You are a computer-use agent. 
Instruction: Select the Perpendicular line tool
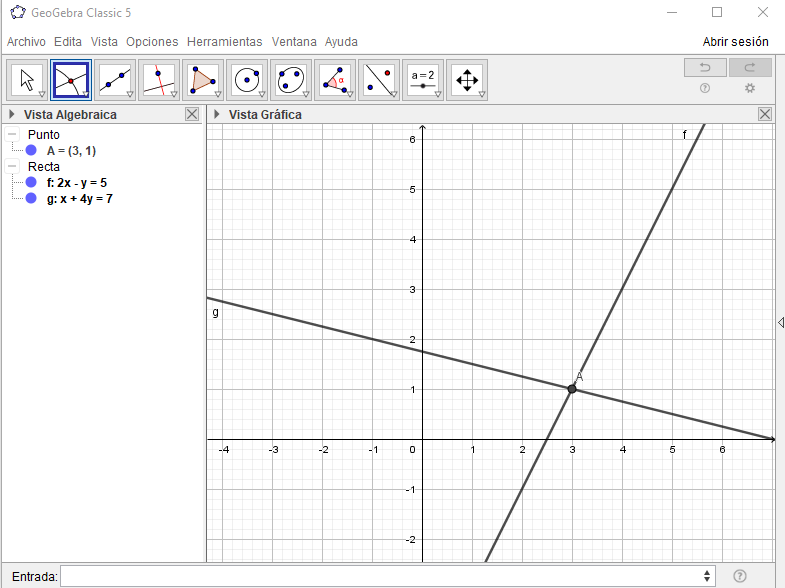159,80
